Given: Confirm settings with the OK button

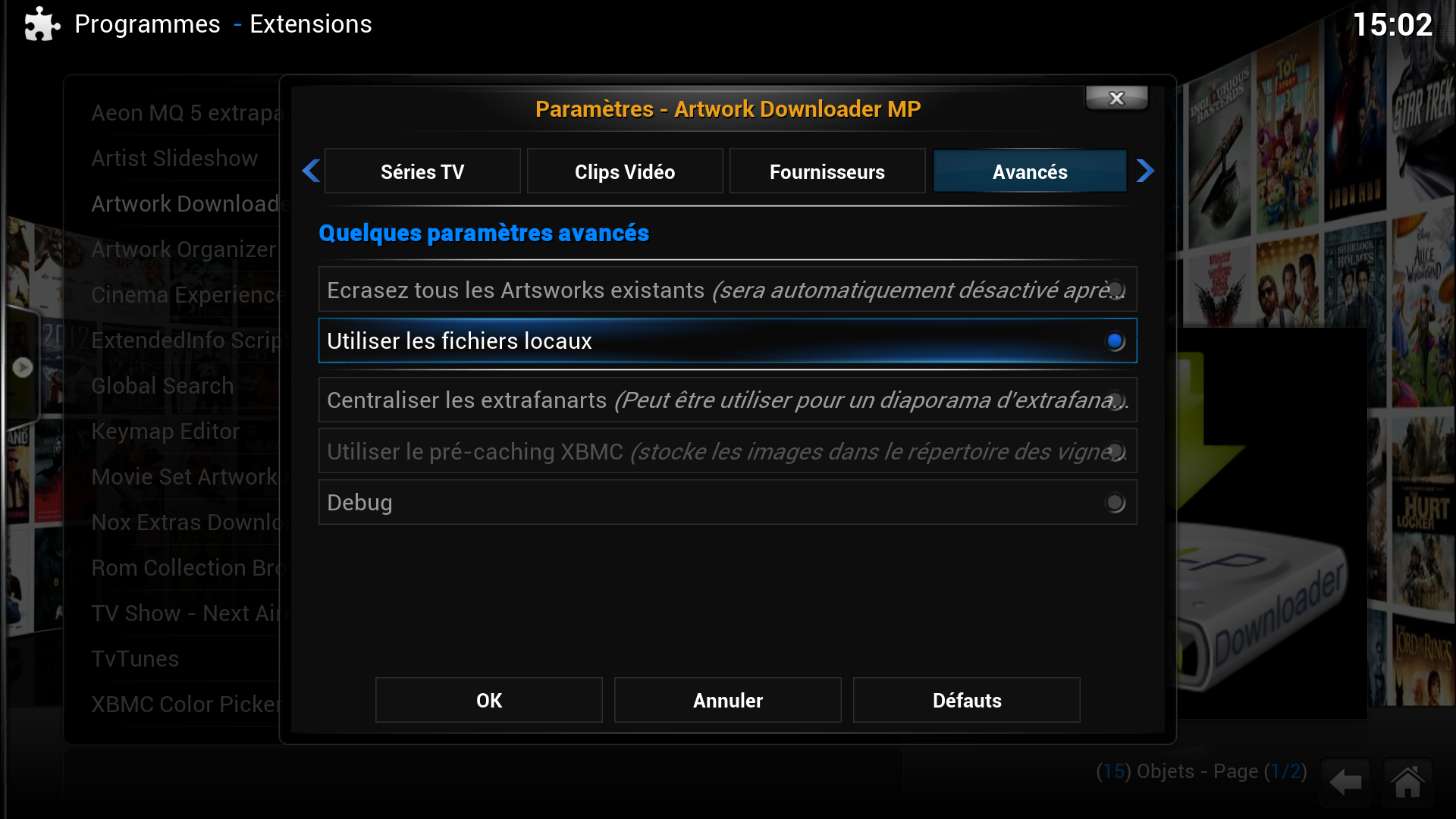Looking at the screenshot, I should (x=489, y=700).
